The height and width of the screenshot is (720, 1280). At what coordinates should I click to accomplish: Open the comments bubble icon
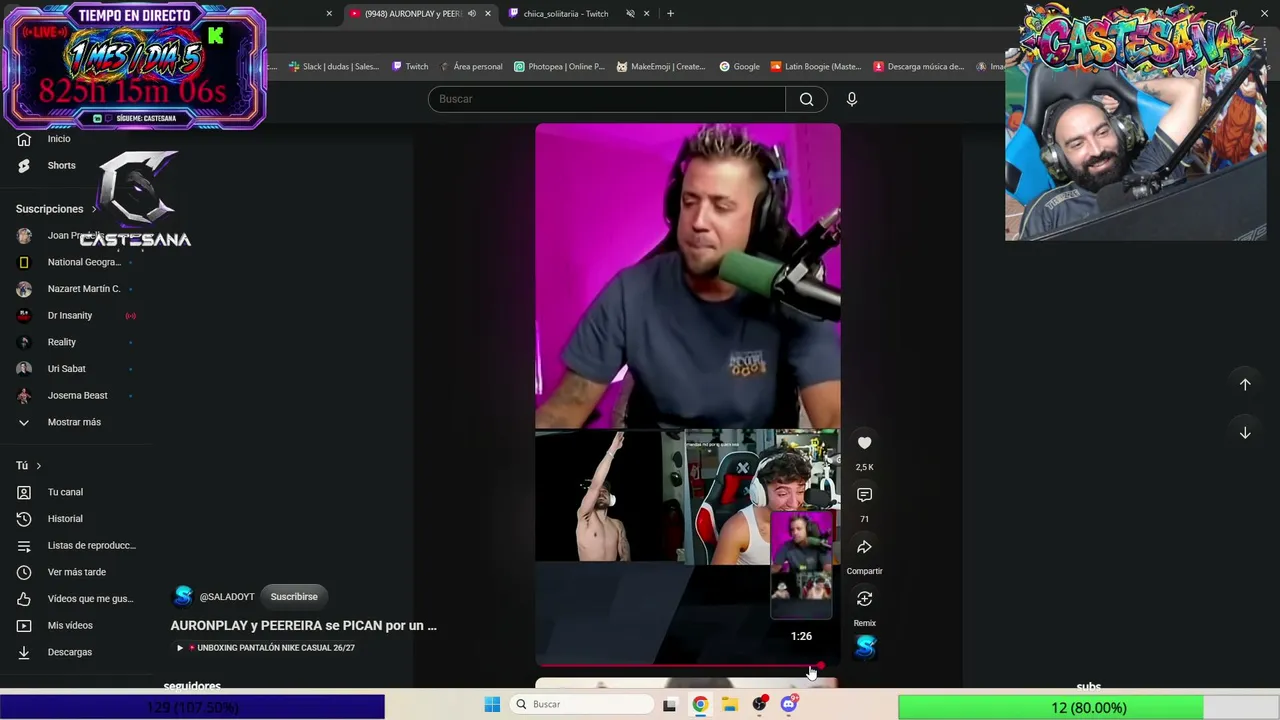click(865, 495)
